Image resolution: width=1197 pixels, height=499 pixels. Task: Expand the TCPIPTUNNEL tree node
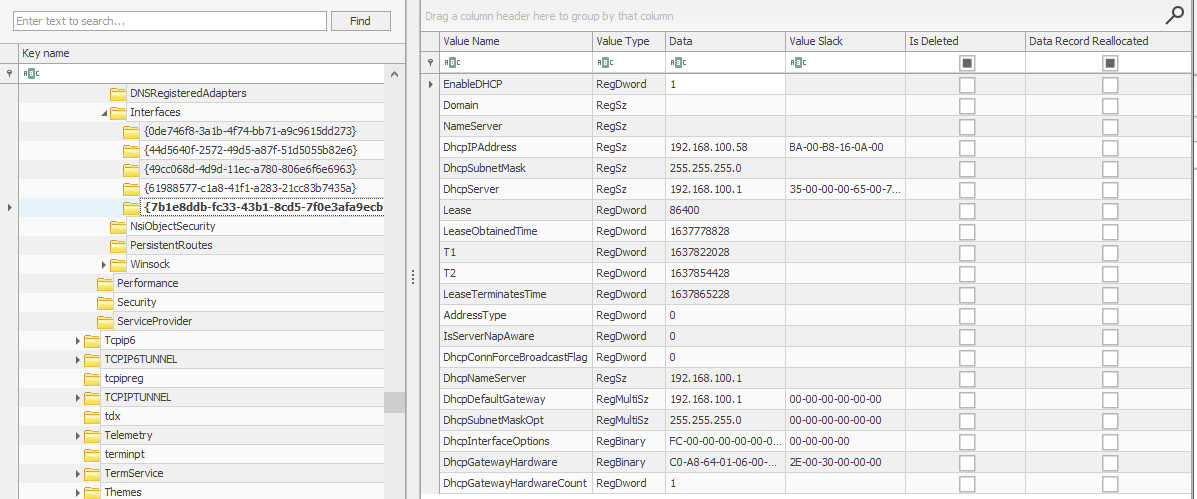(x=78, y=398)
